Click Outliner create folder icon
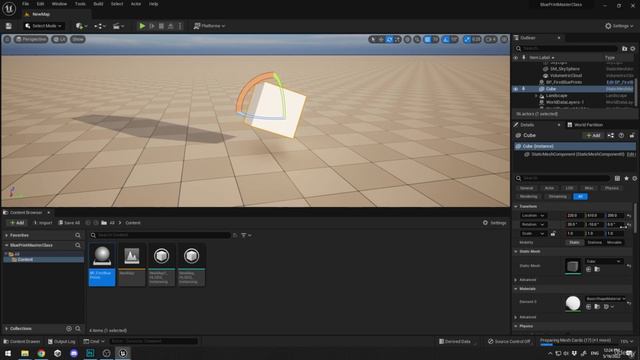 coord(624,49)
